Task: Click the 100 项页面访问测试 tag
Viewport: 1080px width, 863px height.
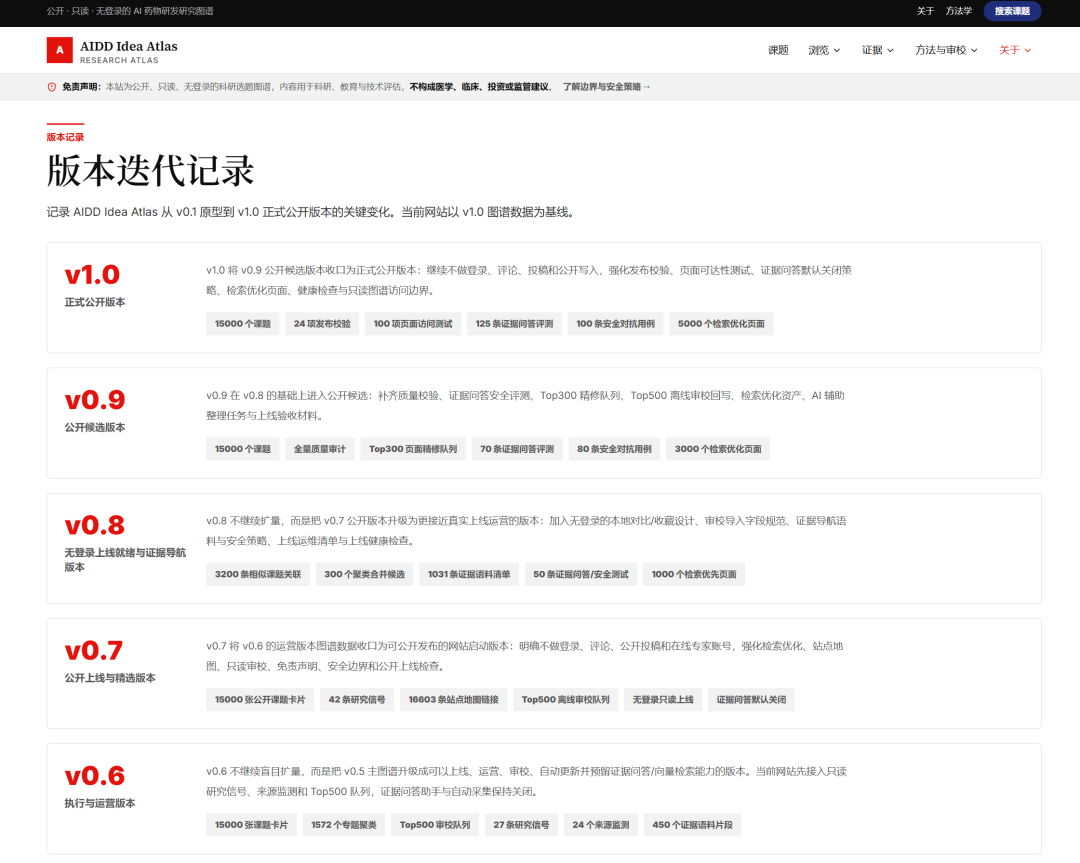Action: [413, 324]
